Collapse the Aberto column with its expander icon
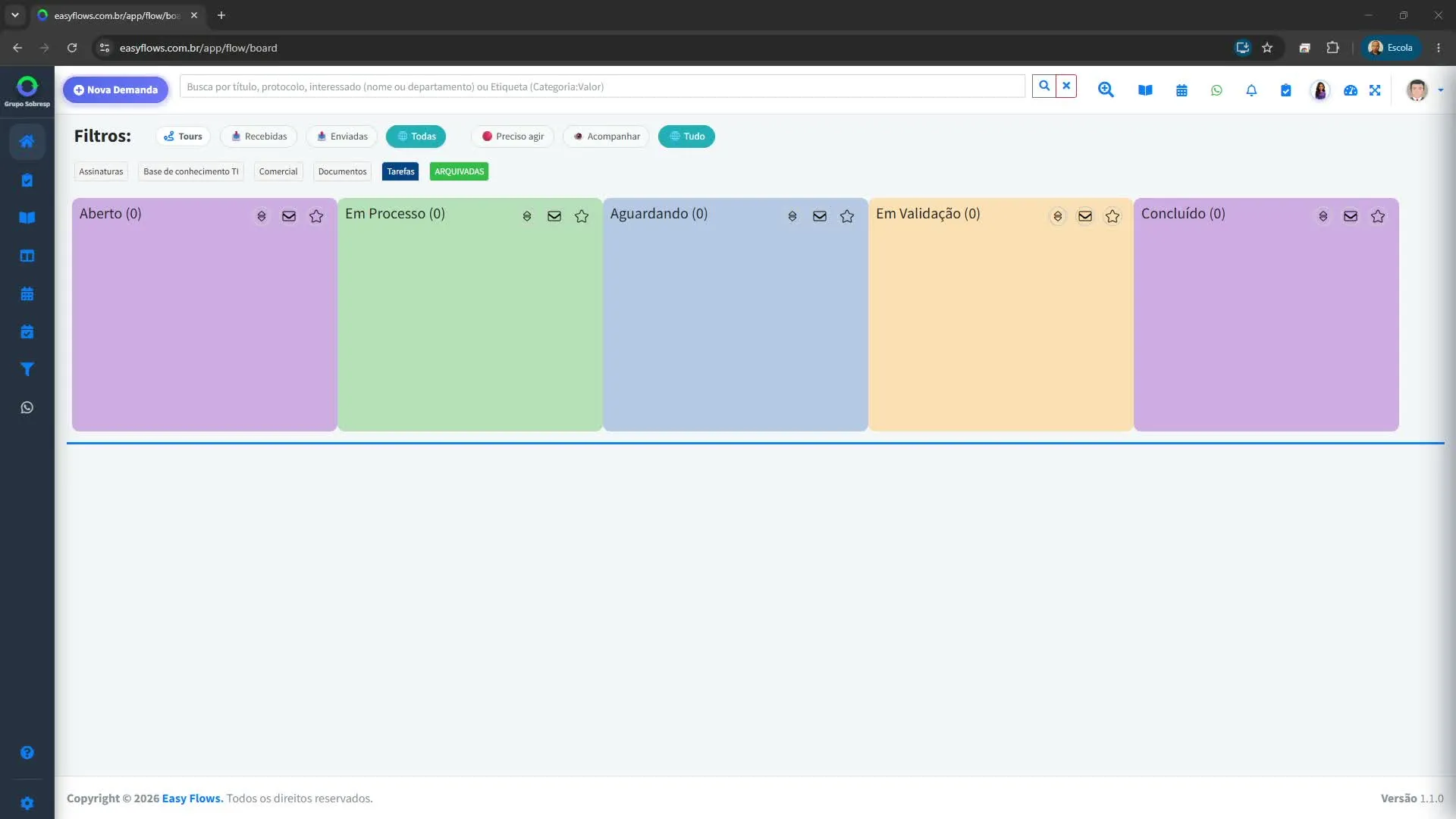This screenshot has height=819, width=1456. click(x=262, y=216)
